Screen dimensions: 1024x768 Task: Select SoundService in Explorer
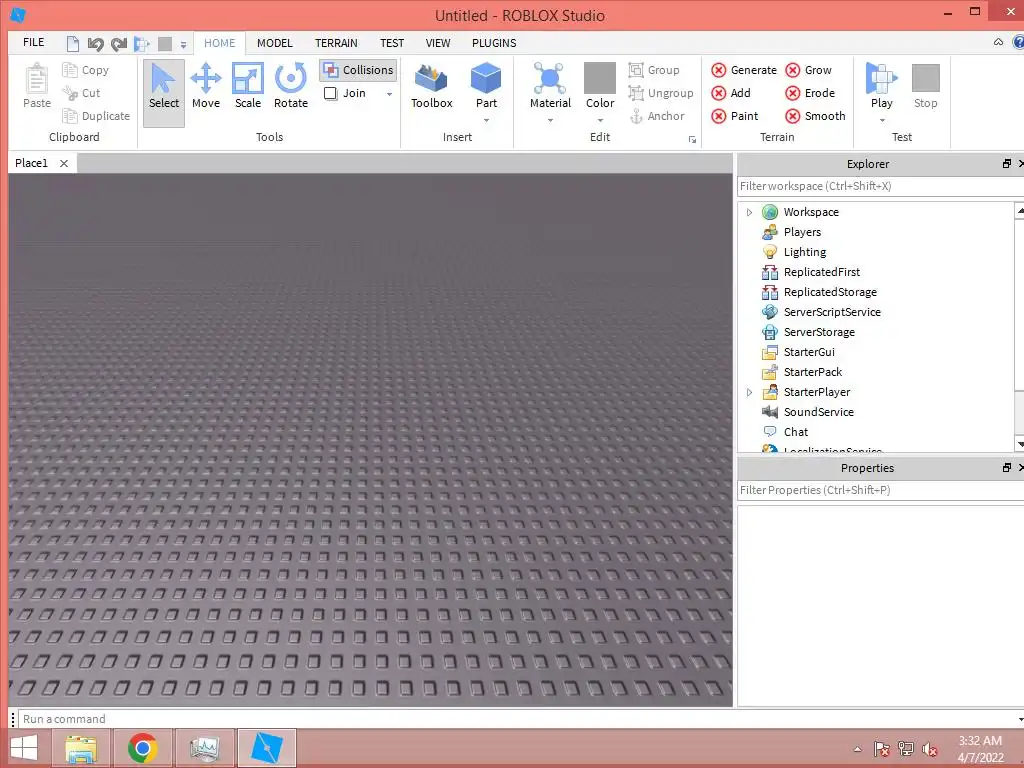818,412
